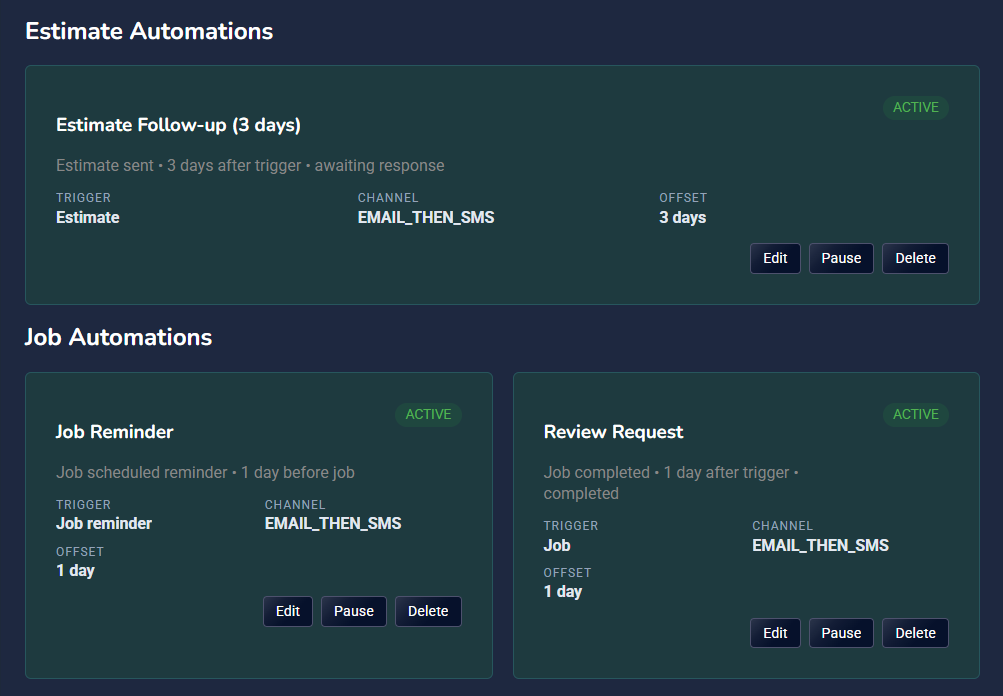Viewport: 1003px width, 696px height.
Task: Click ACTIVE badge on Review Request card
Action: pyautogui.click(x=915, y=415)
